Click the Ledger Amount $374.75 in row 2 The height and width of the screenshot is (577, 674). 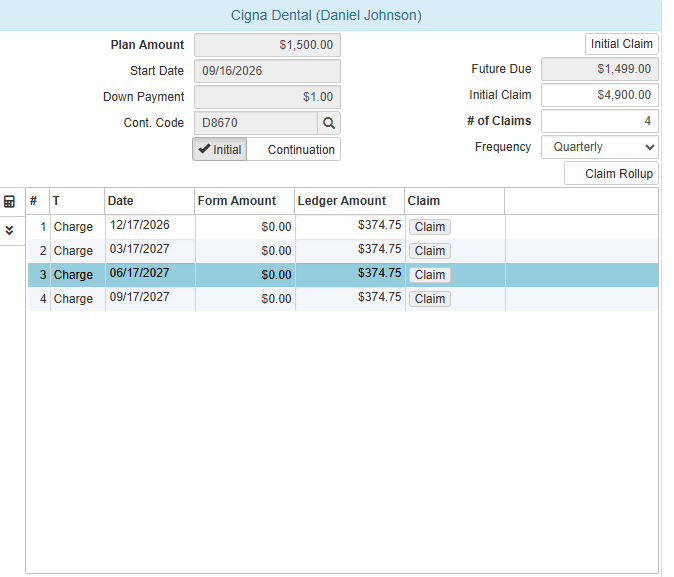350,251
